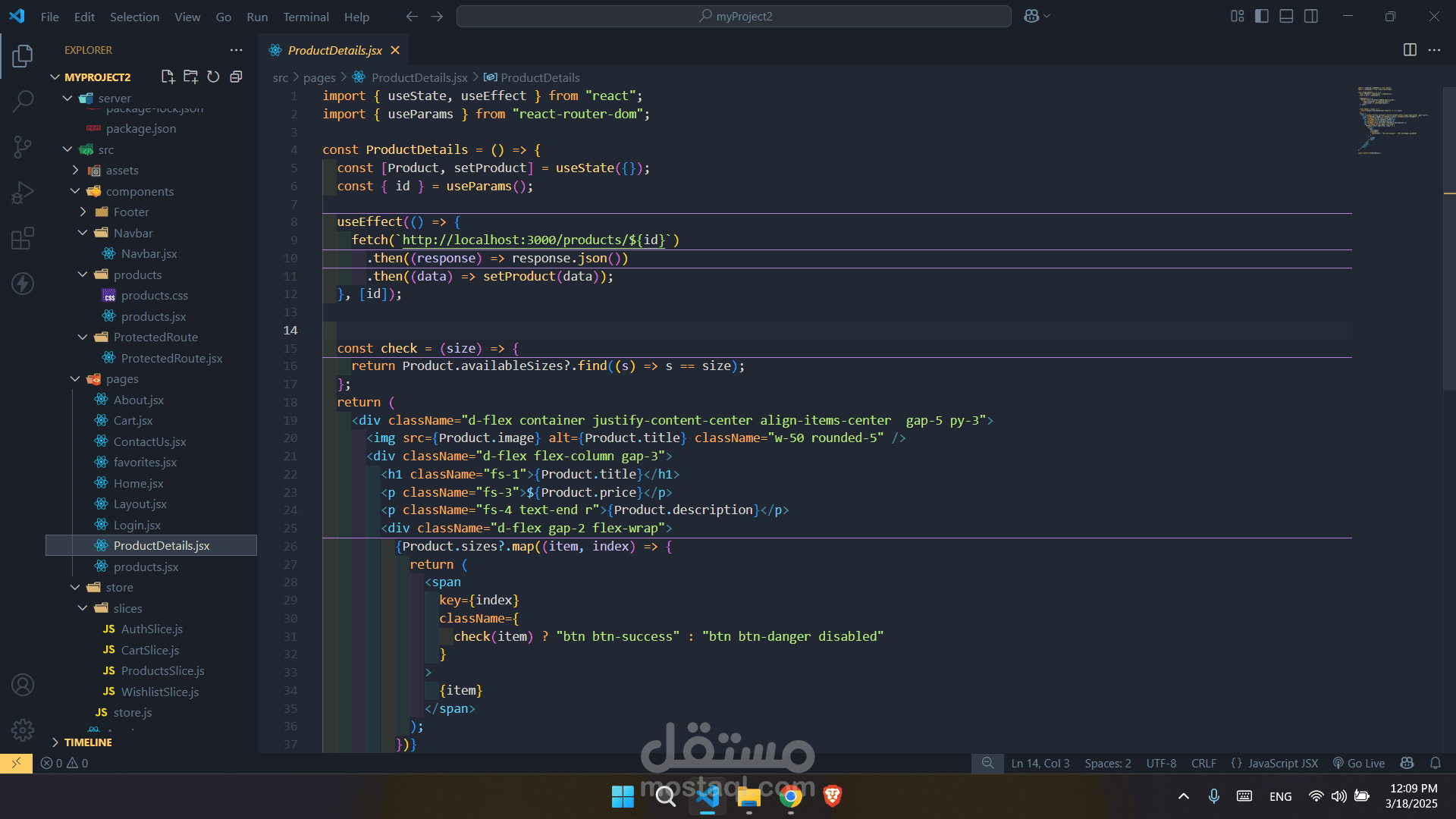The height and width of the screenshot is (819, 1456).
Task: Refresh the Explorer file tree
Action: pos(214,77)
